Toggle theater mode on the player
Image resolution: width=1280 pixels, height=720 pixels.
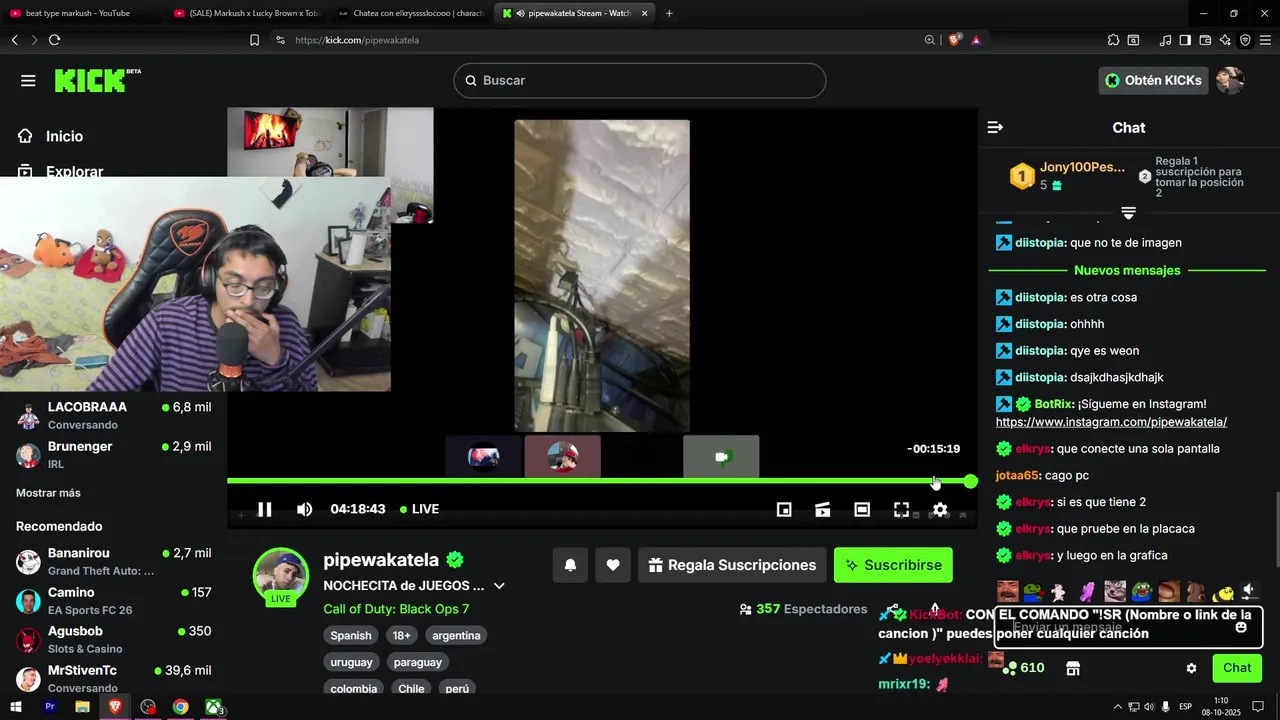point(862,510)
